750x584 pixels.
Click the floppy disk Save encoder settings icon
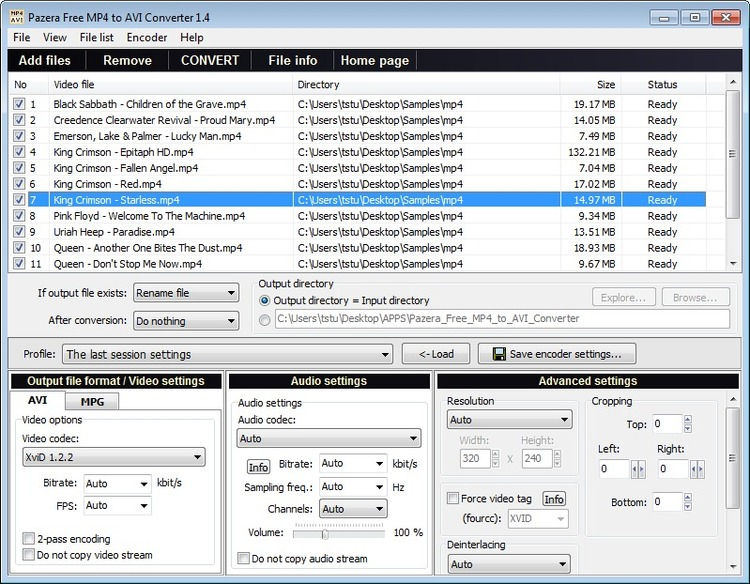tap(499, 354)
